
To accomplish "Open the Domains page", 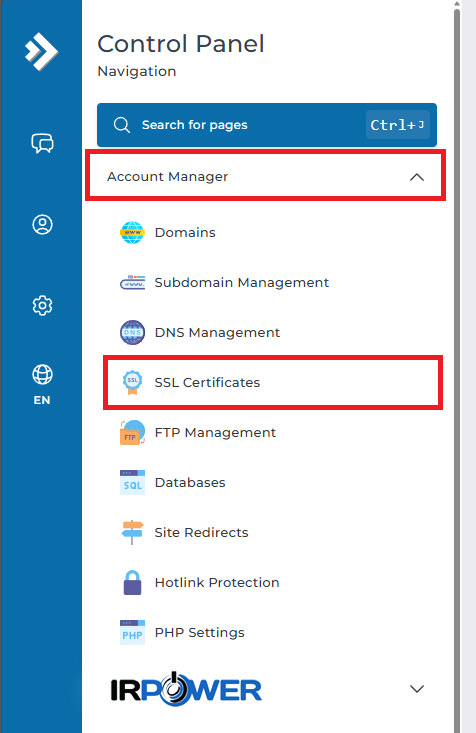I will click(185, 232).
